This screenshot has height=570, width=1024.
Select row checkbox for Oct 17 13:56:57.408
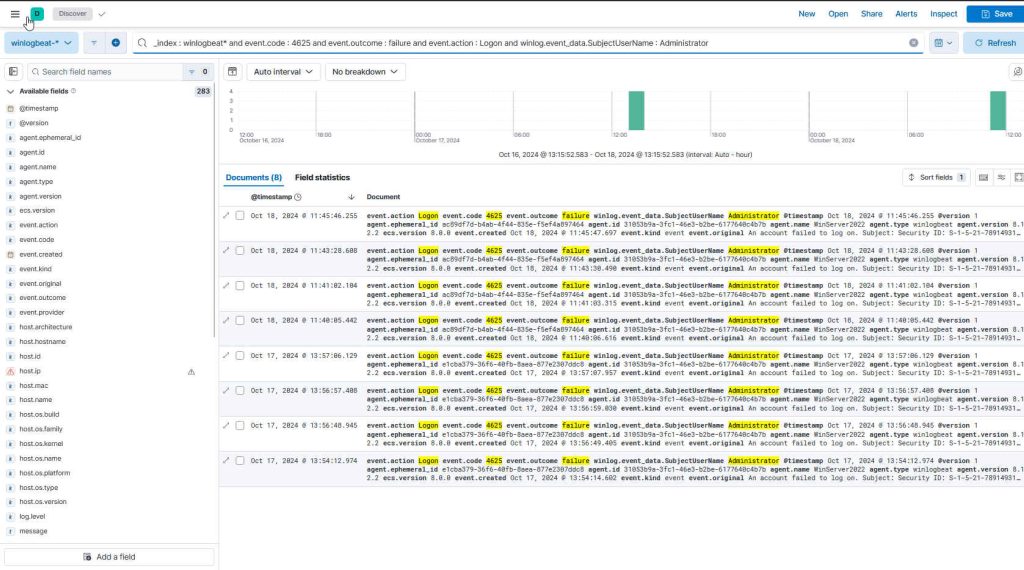(240, 390)
